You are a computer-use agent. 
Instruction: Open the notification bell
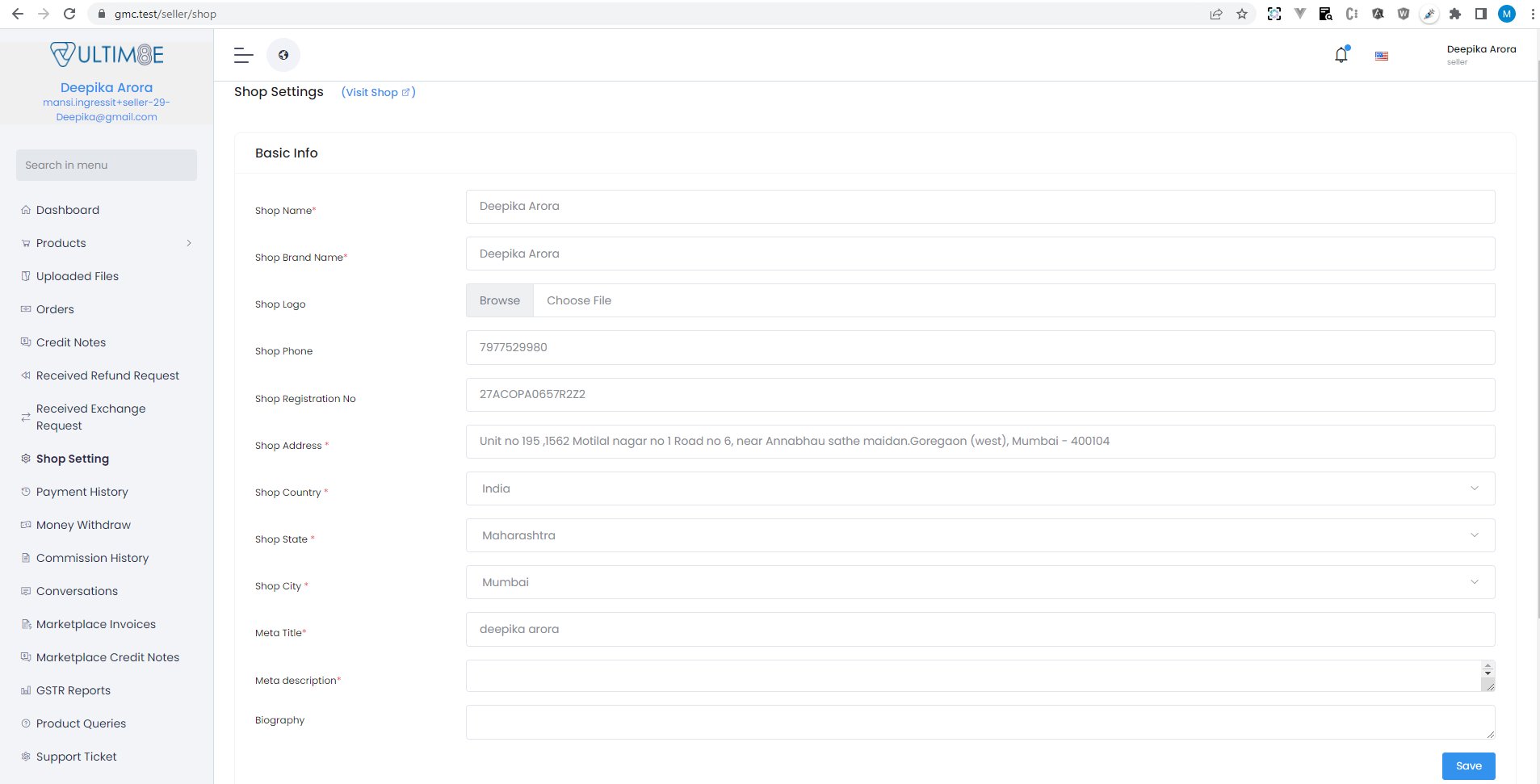click(x=1341, y=55)
